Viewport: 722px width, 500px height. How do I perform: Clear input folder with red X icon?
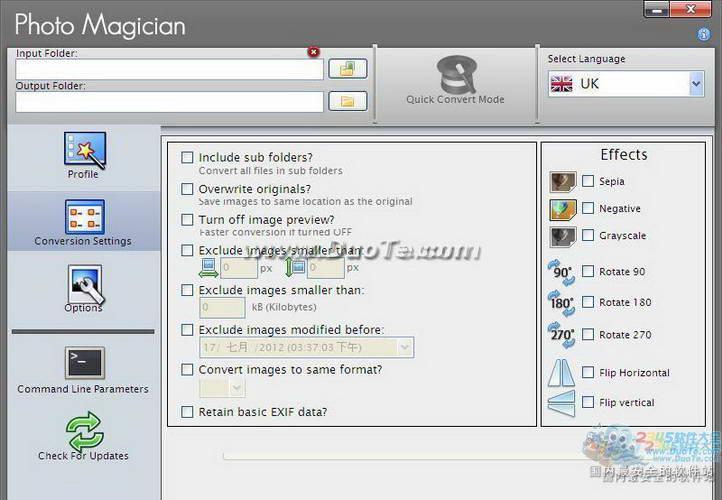coord(314,52)
